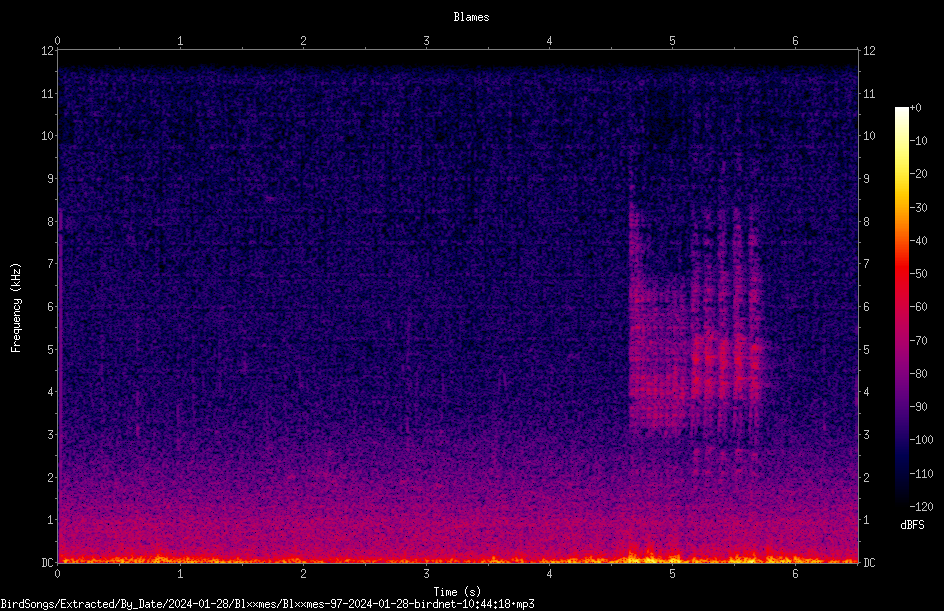Click the 8 kHz label on left axis

[x=51, y=221]
